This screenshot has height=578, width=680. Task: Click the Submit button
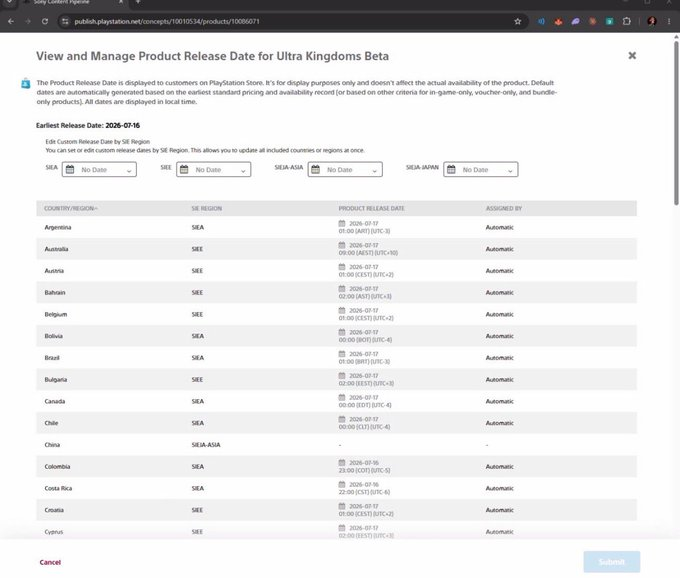(611, 562)
